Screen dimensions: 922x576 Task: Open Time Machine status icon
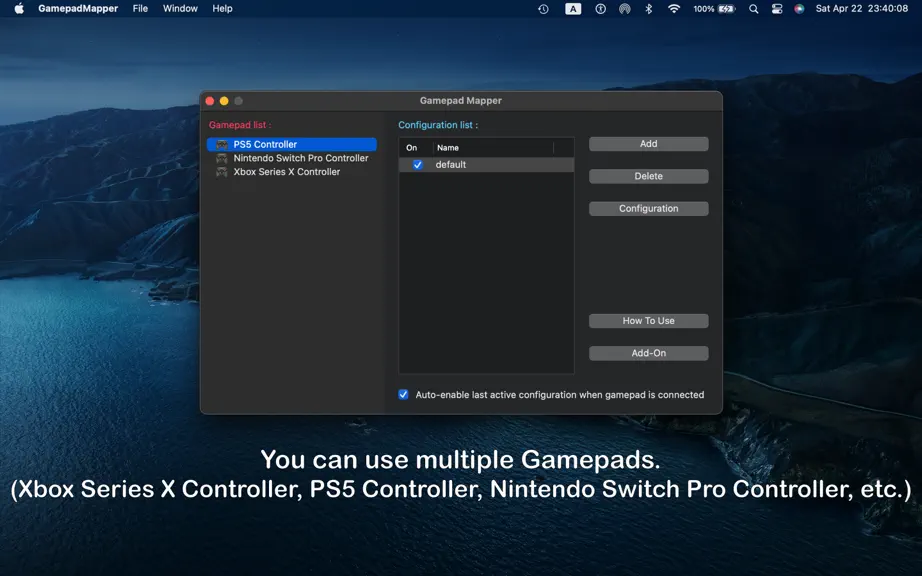(x=543, y=9)
